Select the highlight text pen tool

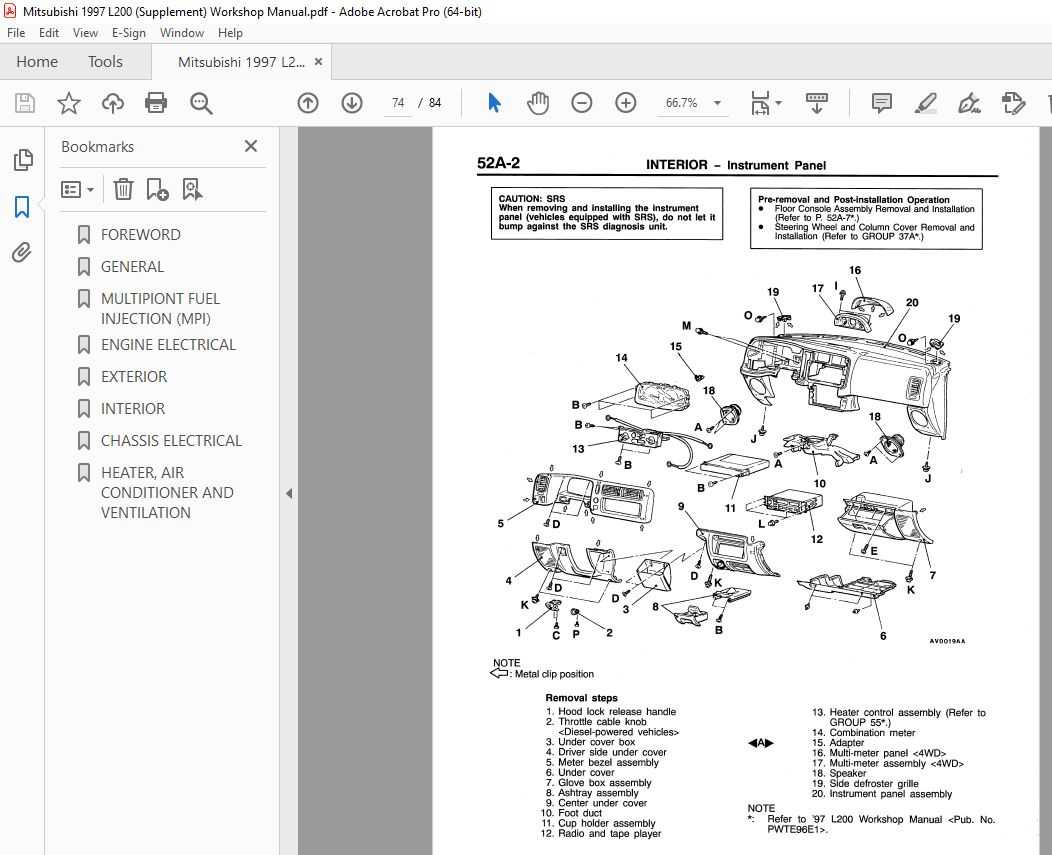coord(925,103)
